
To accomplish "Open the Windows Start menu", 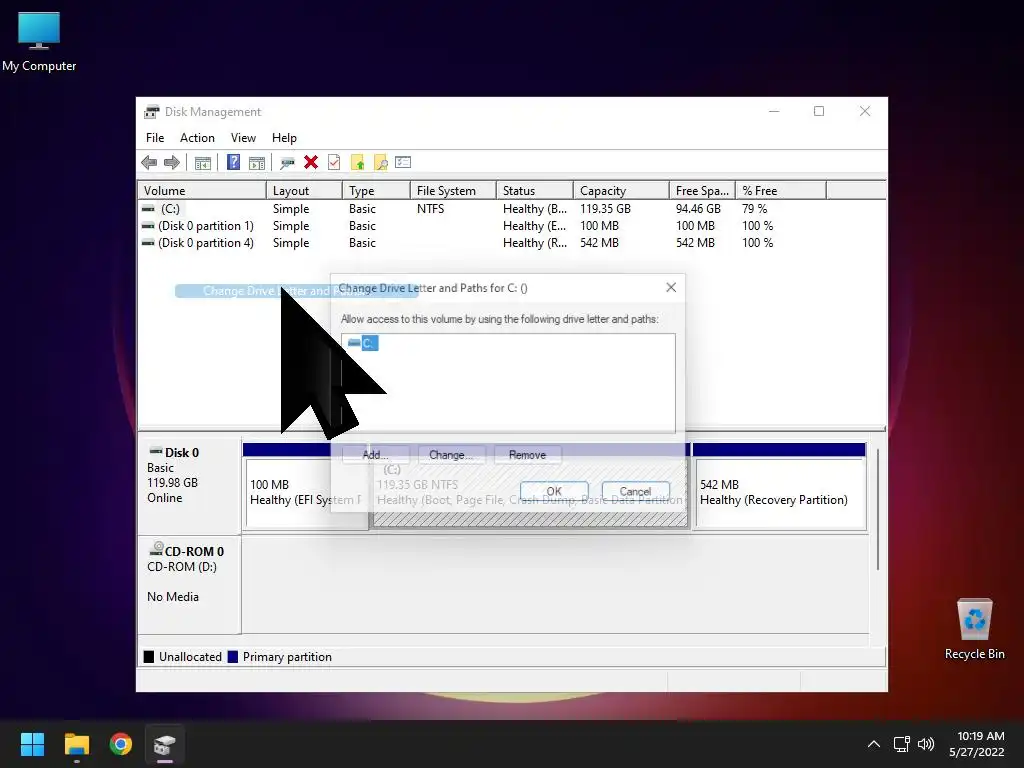I will click(x=32, y=744).
